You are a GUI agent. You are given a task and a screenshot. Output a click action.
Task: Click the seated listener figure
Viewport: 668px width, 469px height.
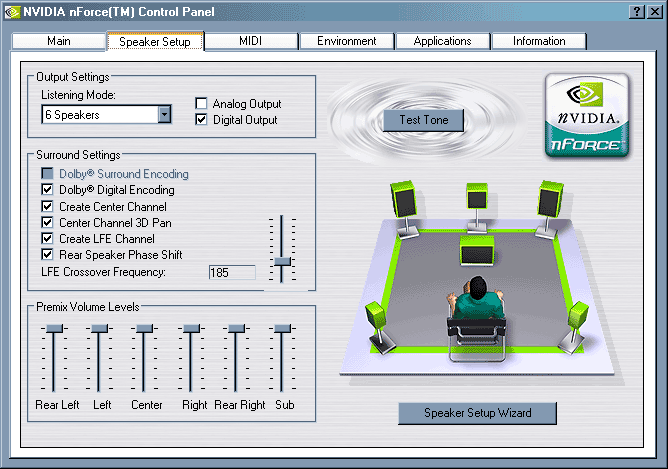click(477, 317)
